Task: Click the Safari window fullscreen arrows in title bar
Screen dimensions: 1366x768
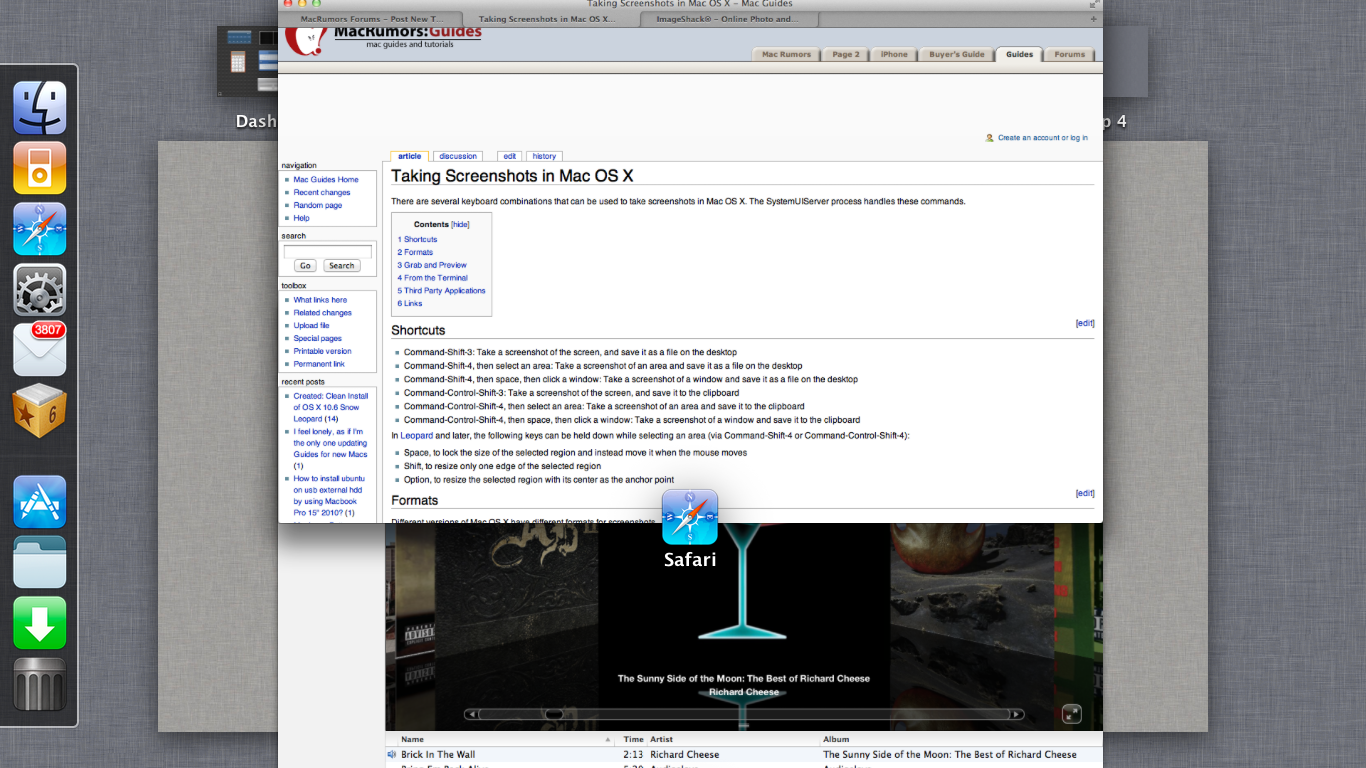Action: tap(1094, 4)
